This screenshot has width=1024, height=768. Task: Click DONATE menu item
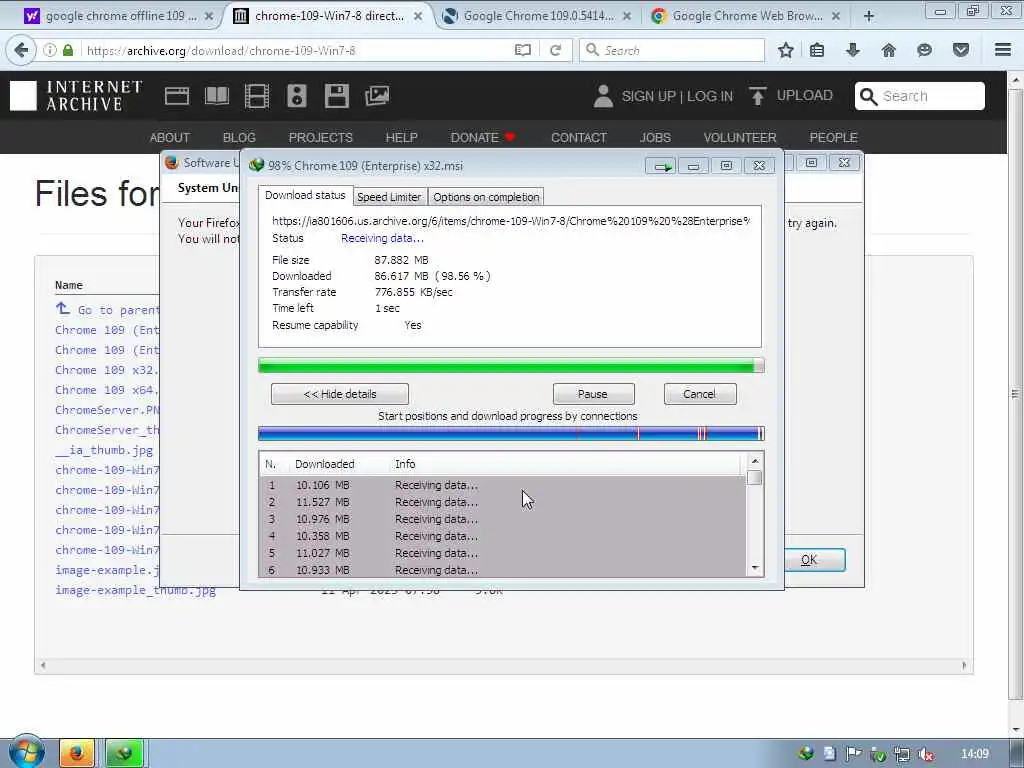coord(483,137)
